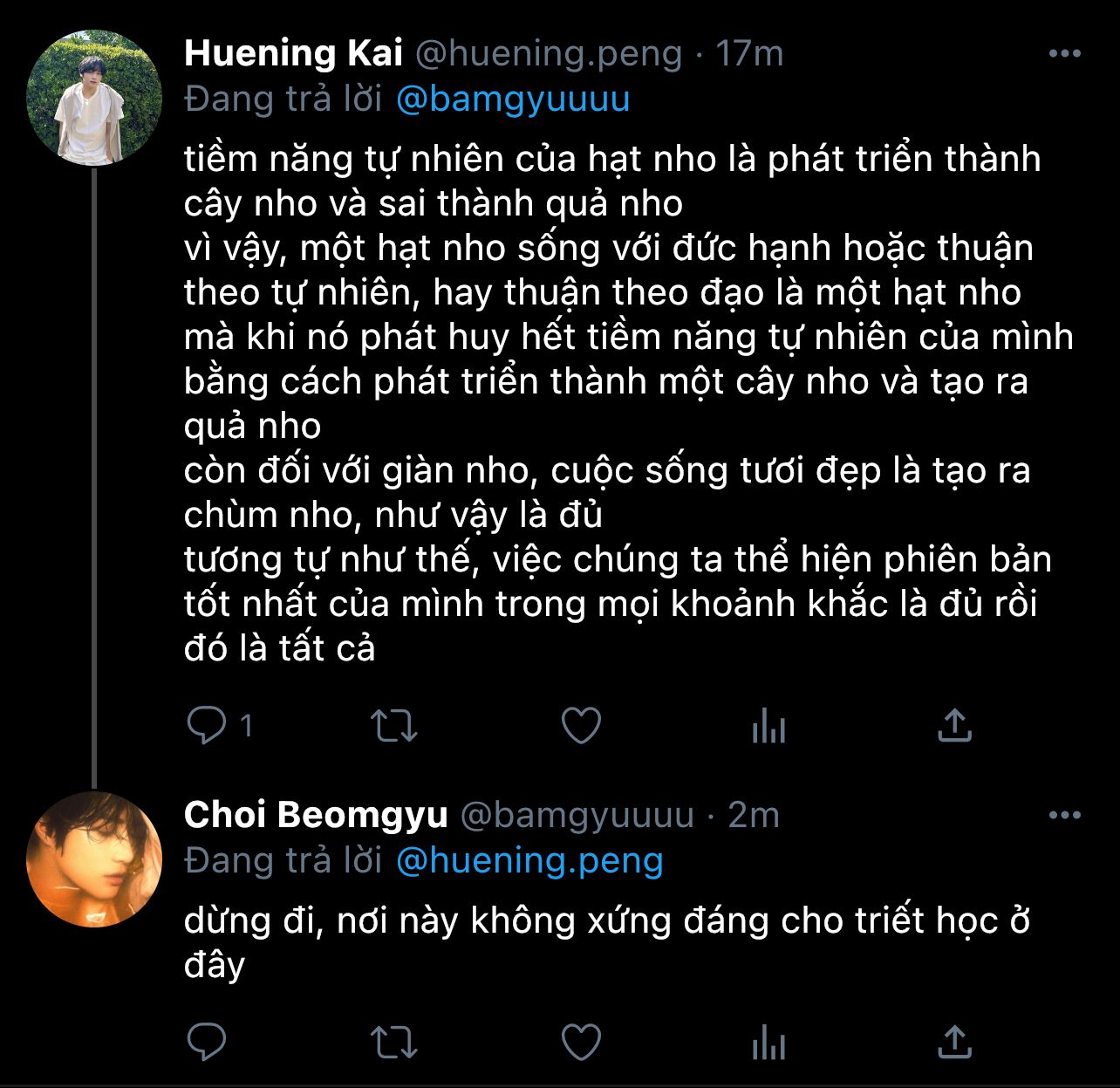Screen dimensions: 1120x1088
Task: Like Choi Beomgyu's reply tweet
Action: pyautogui.click(x=581, y=1042)
